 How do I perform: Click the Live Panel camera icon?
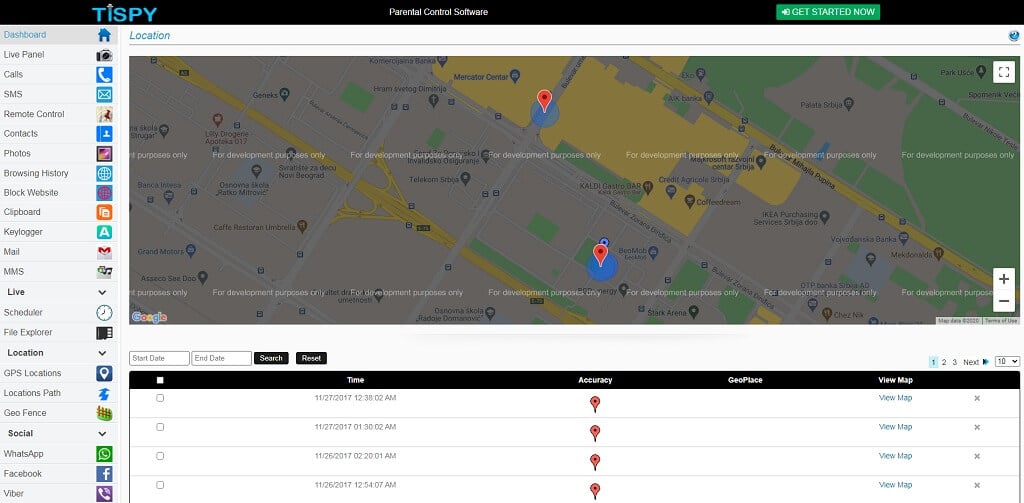(104, 55)
